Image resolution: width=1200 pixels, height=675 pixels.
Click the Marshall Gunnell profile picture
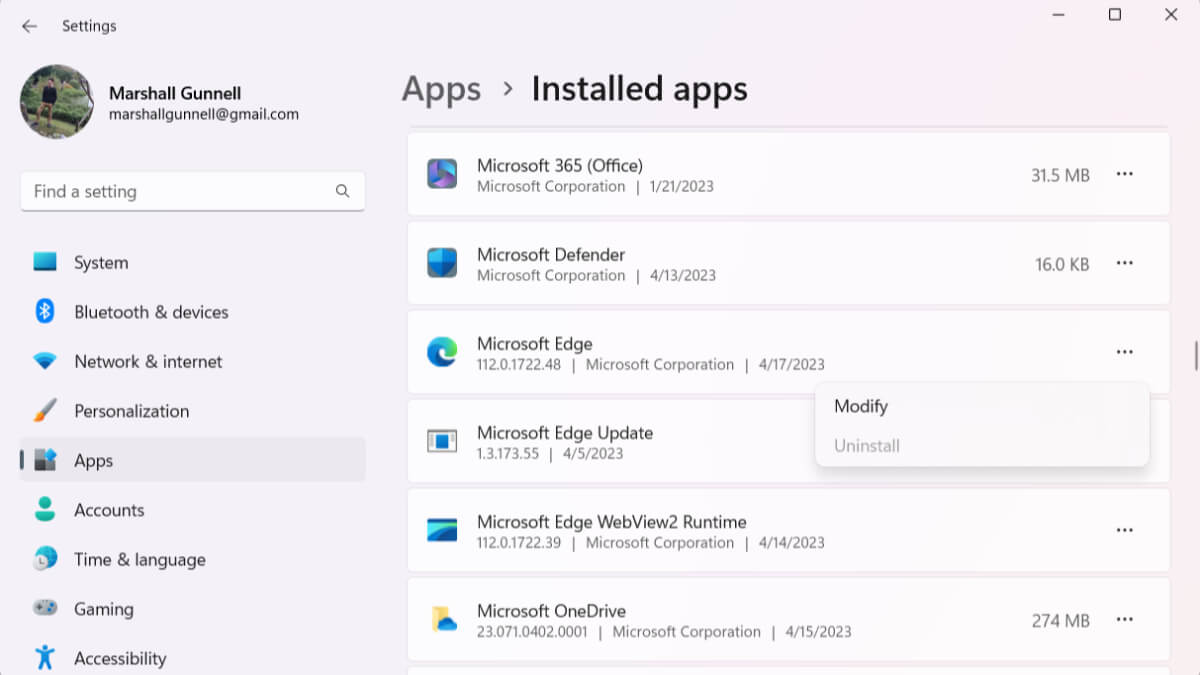coord(57,102)
